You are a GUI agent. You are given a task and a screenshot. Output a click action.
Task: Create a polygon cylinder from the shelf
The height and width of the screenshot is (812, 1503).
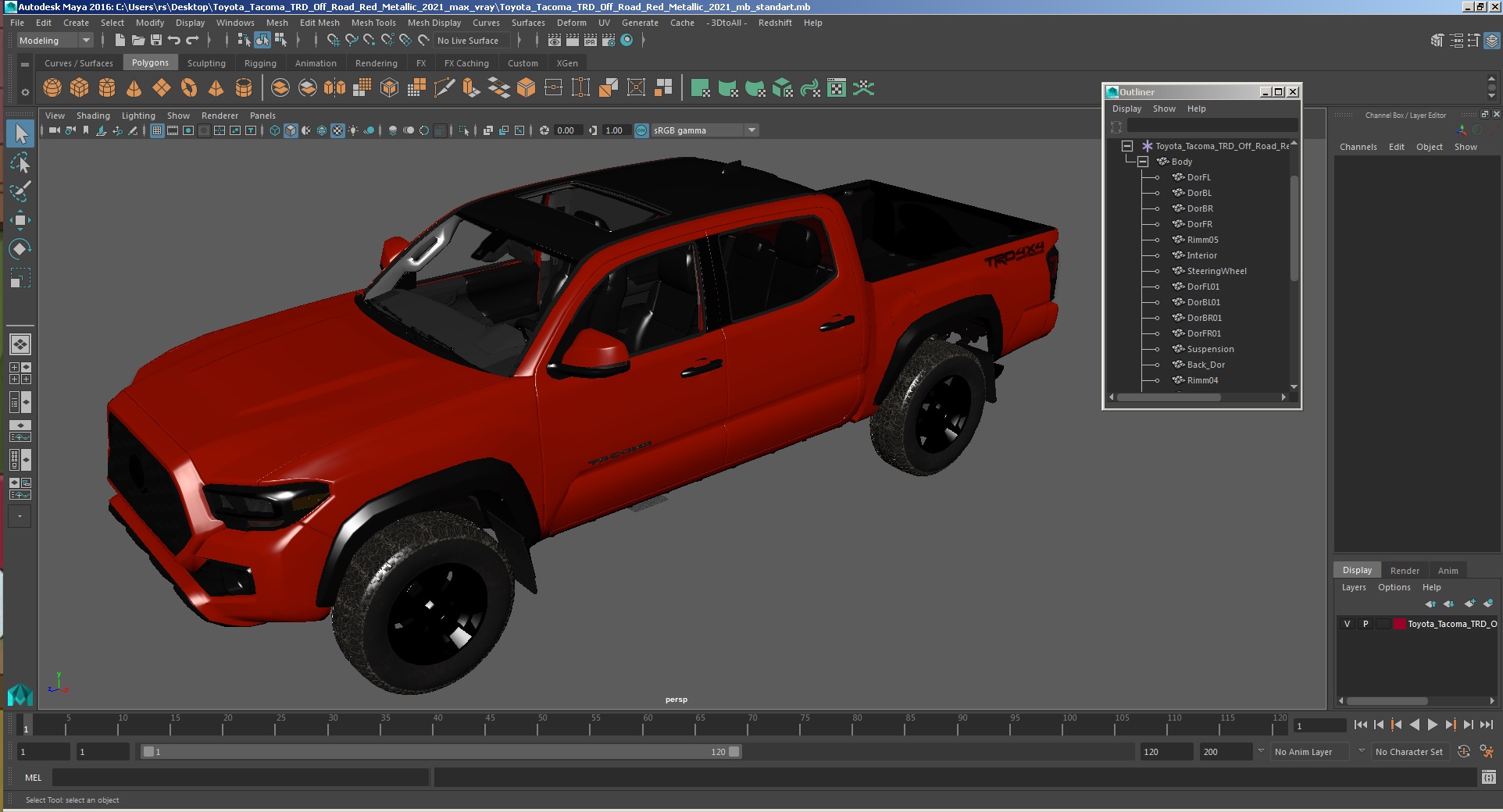[107, 88]
